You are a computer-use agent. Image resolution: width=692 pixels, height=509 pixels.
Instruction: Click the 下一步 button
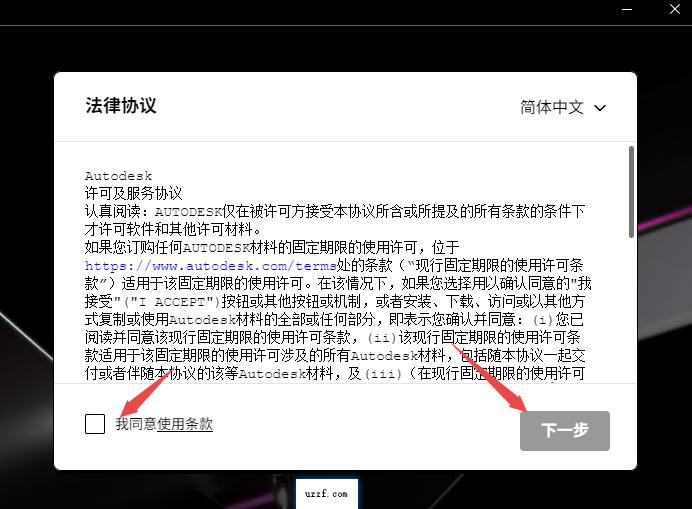(564, 430)
